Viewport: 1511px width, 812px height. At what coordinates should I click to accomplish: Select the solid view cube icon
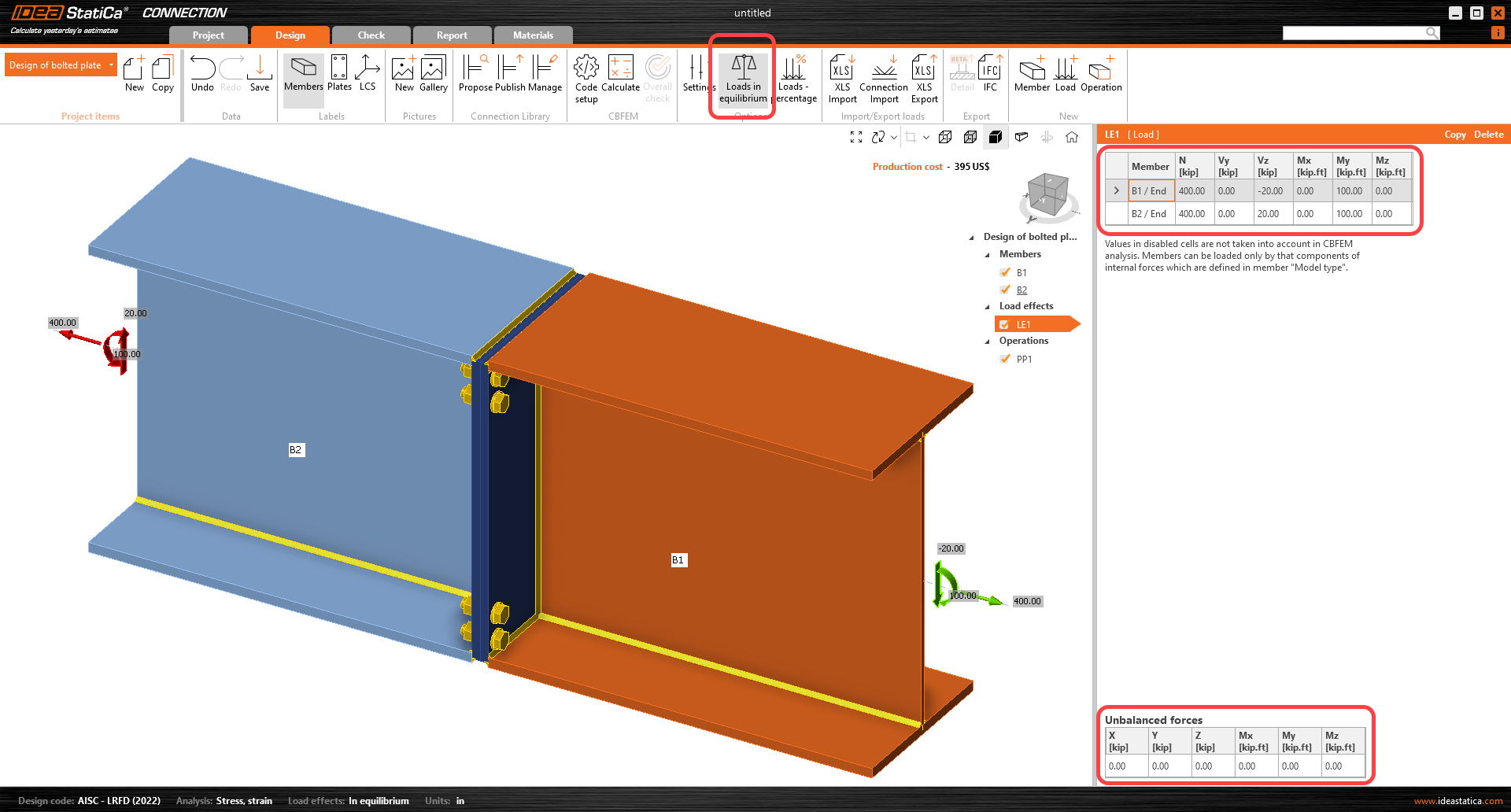pyautogui.click(x=996, y=137)
